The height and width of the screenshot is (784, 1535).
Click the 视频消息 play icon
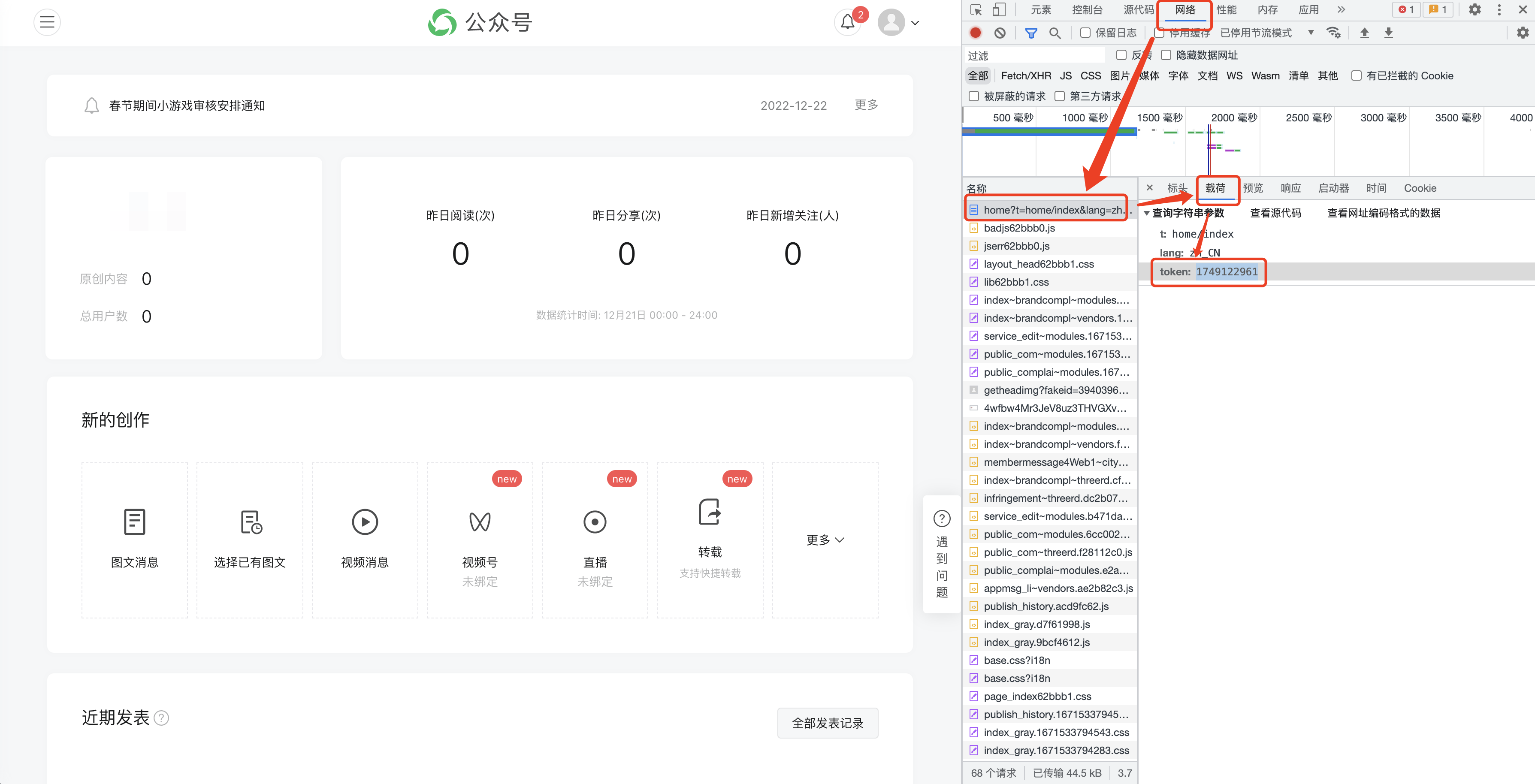point(365,522)
